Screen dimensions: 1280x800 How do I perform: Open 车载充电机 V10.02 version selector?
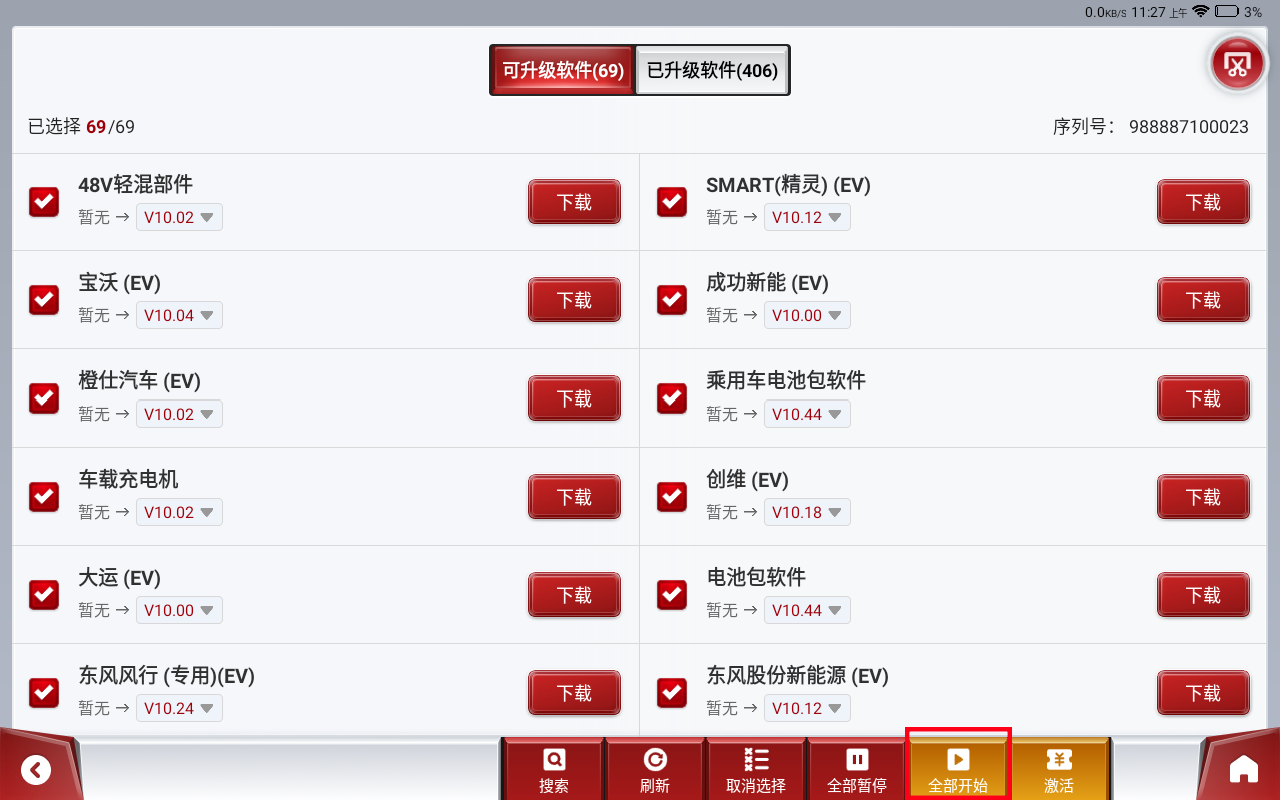tap(179, 513)
